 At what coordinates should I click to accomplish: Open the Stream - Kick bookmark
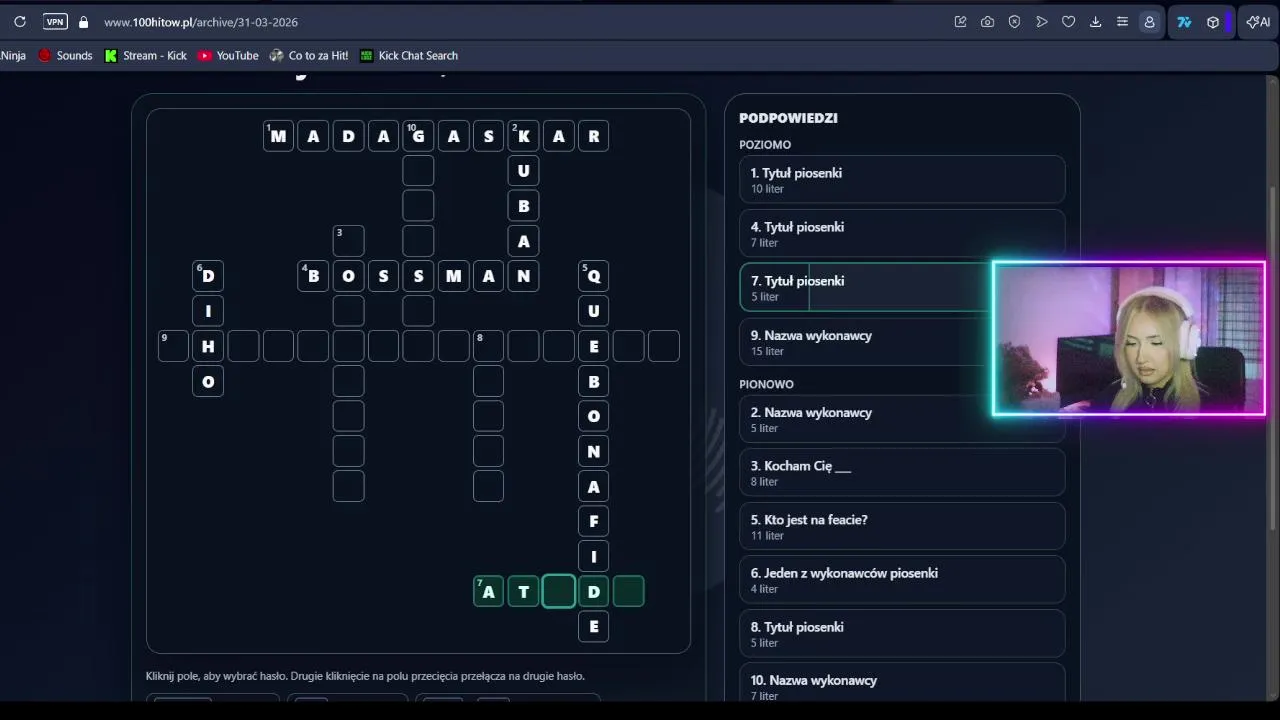point(146,56)
